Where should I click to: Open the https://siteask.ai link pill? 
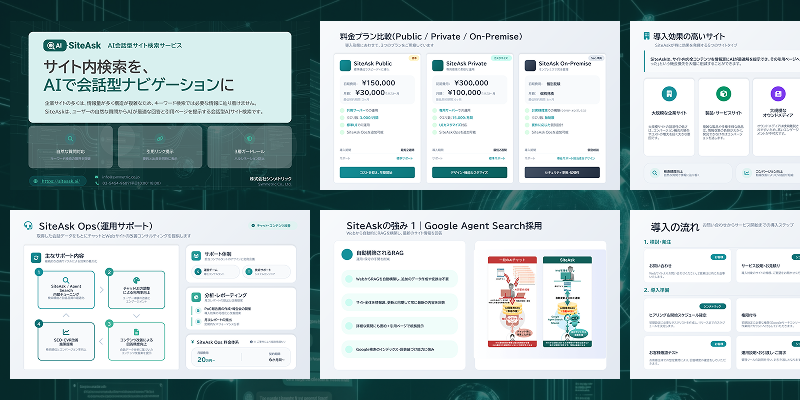58,181
